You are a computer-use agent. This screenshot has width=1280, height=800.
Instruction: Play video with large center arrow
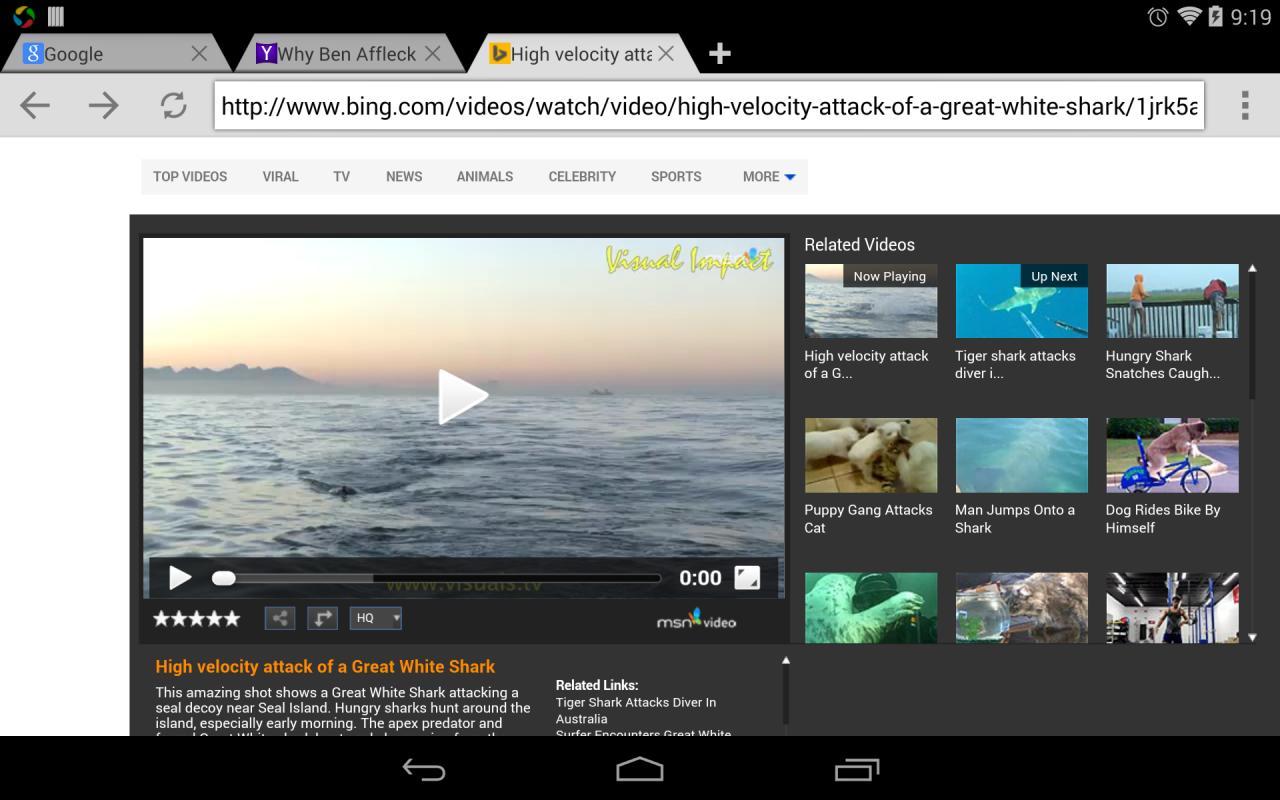463,396
